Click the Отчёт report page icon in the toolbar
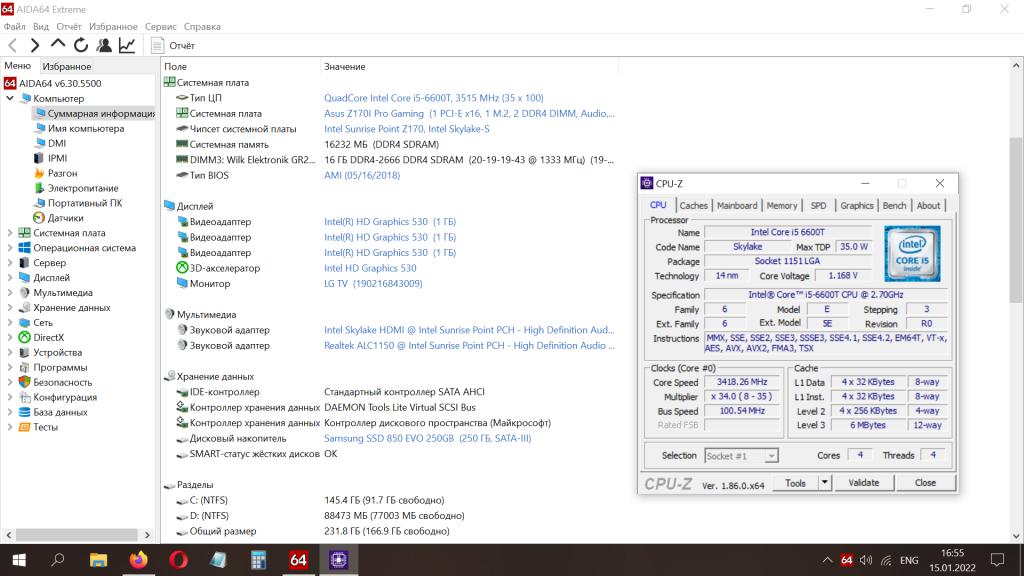The height and width of the screenshot is (576, 1024). (158, 45)
